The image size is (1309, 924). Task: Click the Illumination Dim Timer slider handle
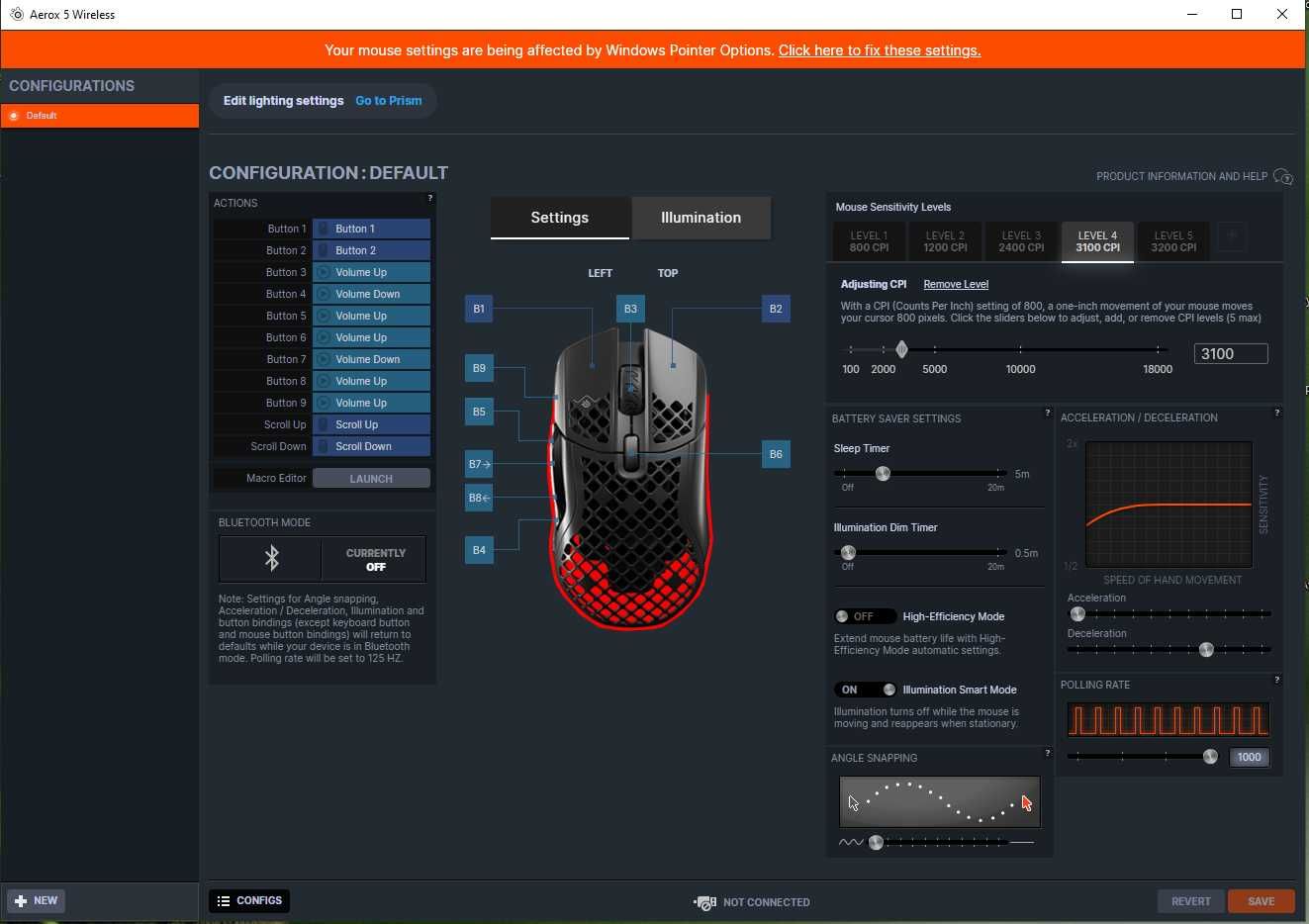click(848, 553)
